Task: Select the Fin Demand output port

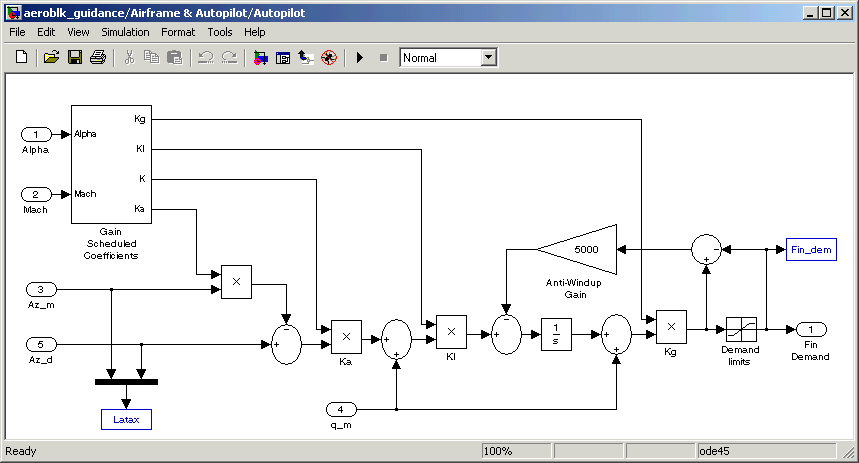Action: click(x=811, y=329)
